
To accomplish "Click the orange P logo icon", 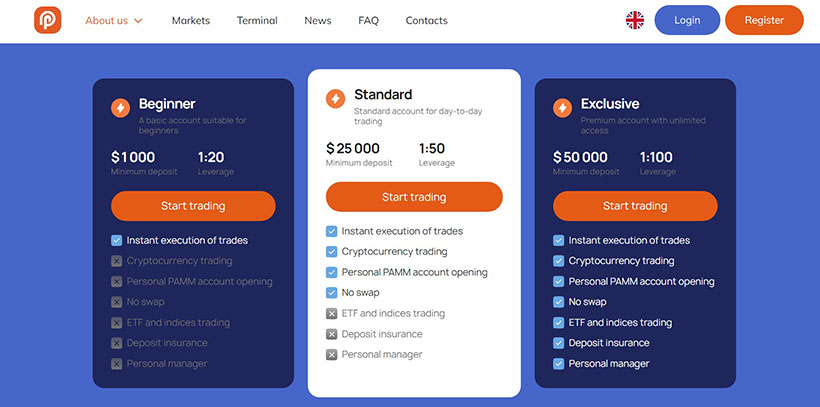I will [48, 20].
